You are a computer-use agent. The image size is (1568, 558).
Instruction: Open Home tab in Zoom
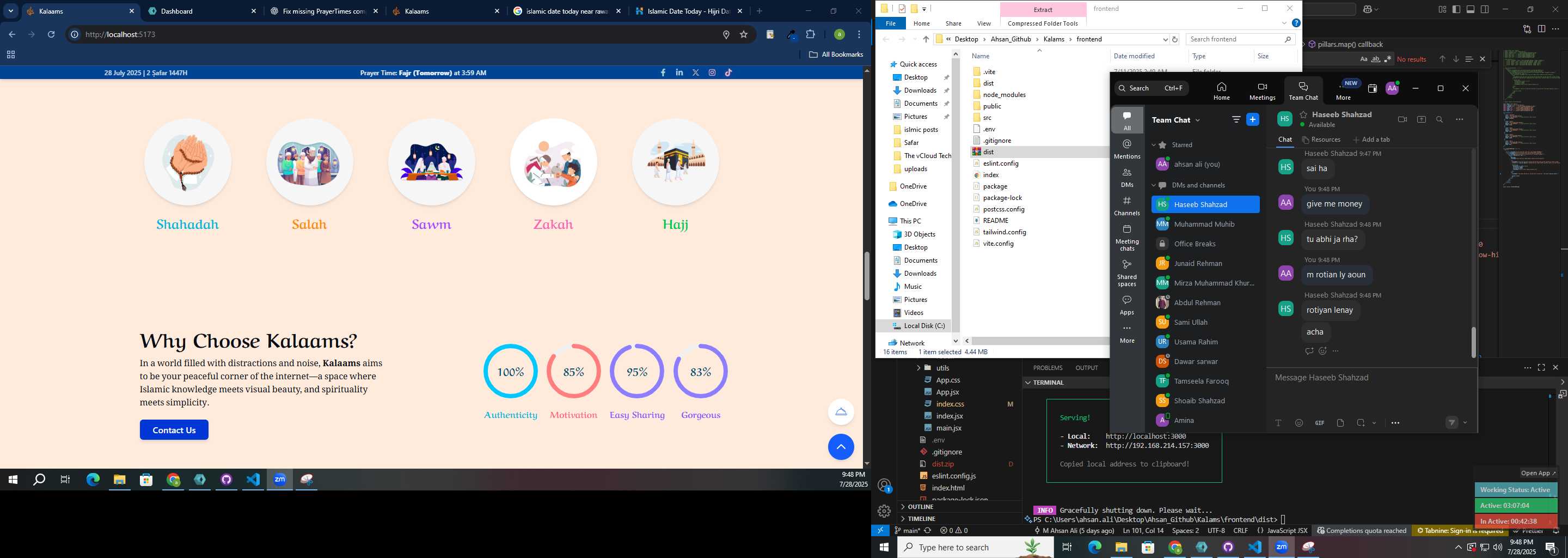(1221, 92)
